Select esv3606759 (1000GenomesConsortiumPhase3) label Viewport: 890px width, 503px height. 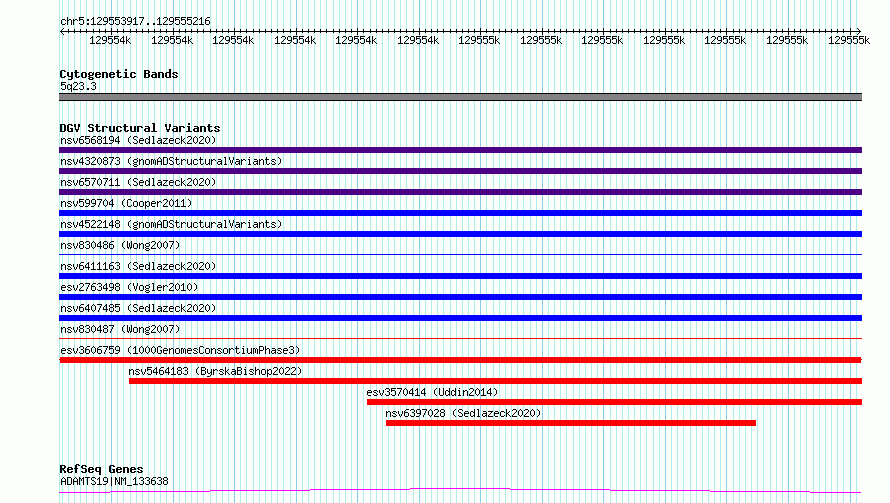[180, 350]
